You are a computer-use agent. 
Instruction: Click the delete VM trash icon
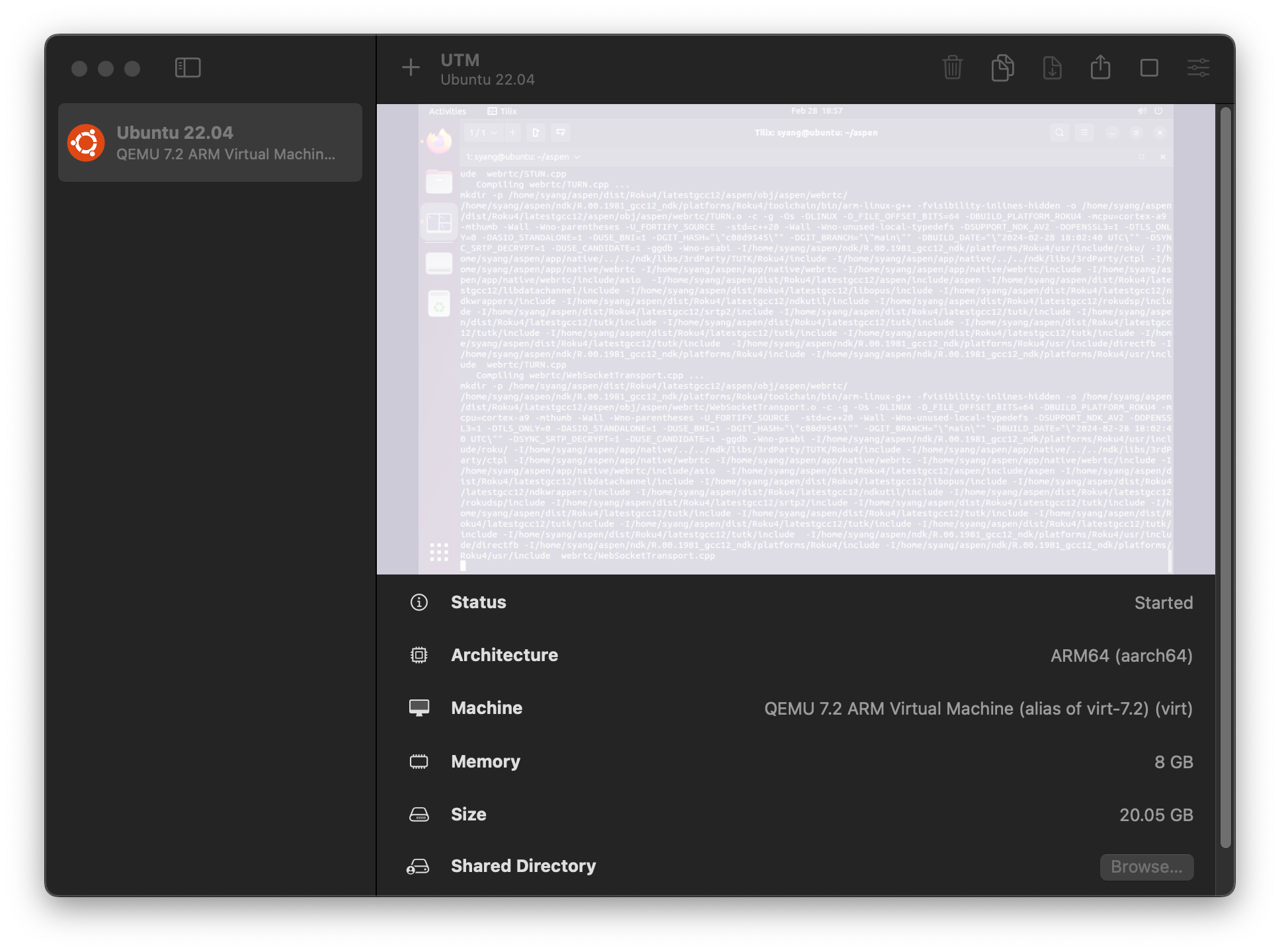click(952, 67)
